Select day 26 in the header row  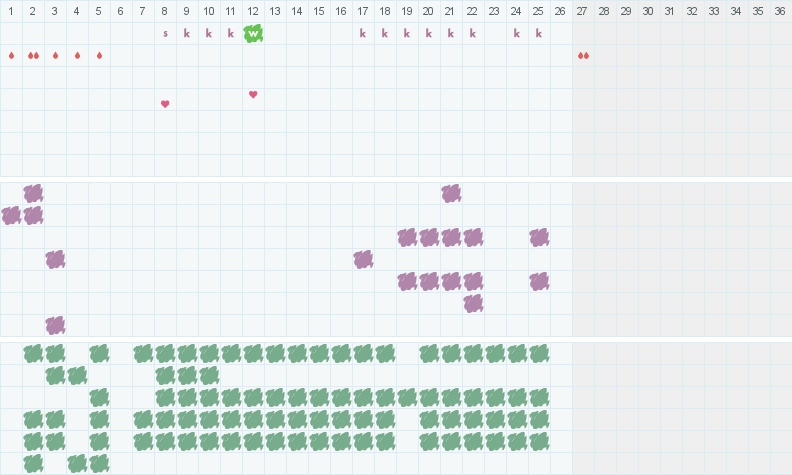click(560, 11)
